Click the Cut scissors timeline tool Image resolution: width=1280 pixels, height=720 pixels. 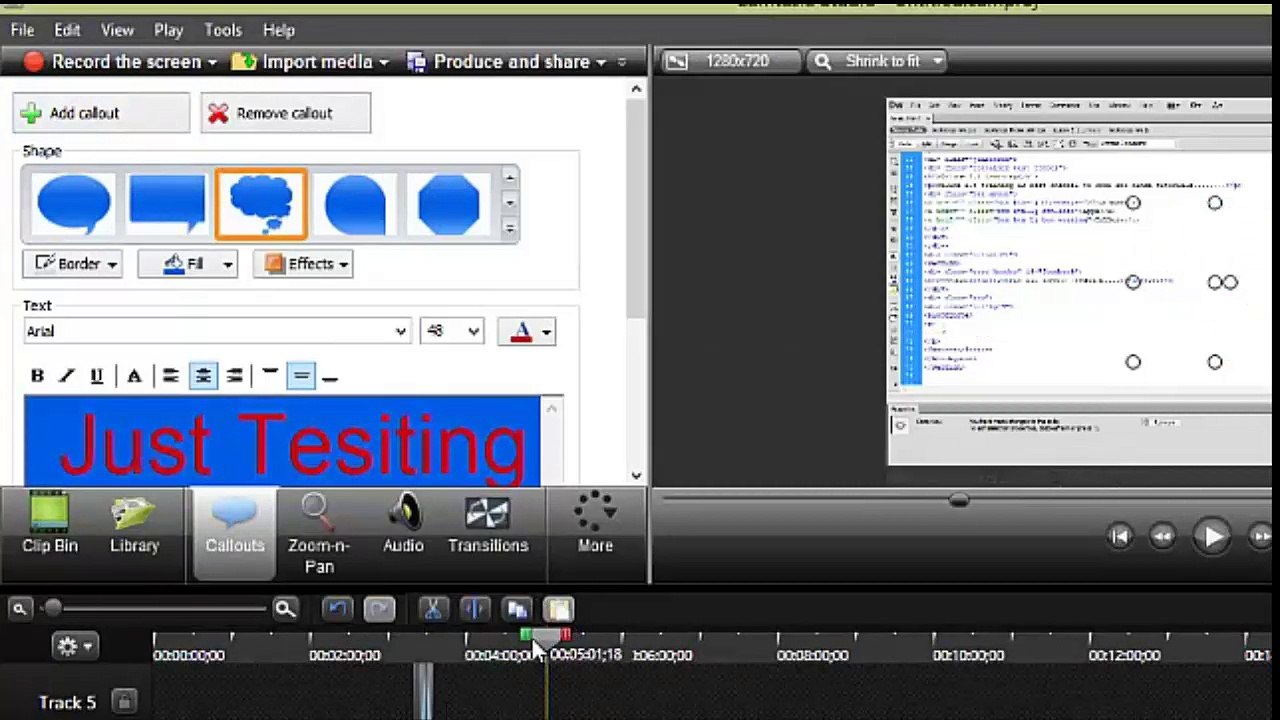click(x=432, y=609)
